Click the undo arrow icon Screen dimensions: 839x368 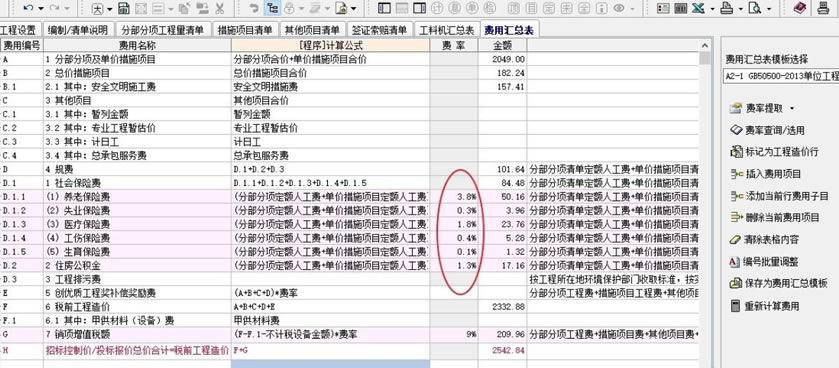(x=28, y=9)
